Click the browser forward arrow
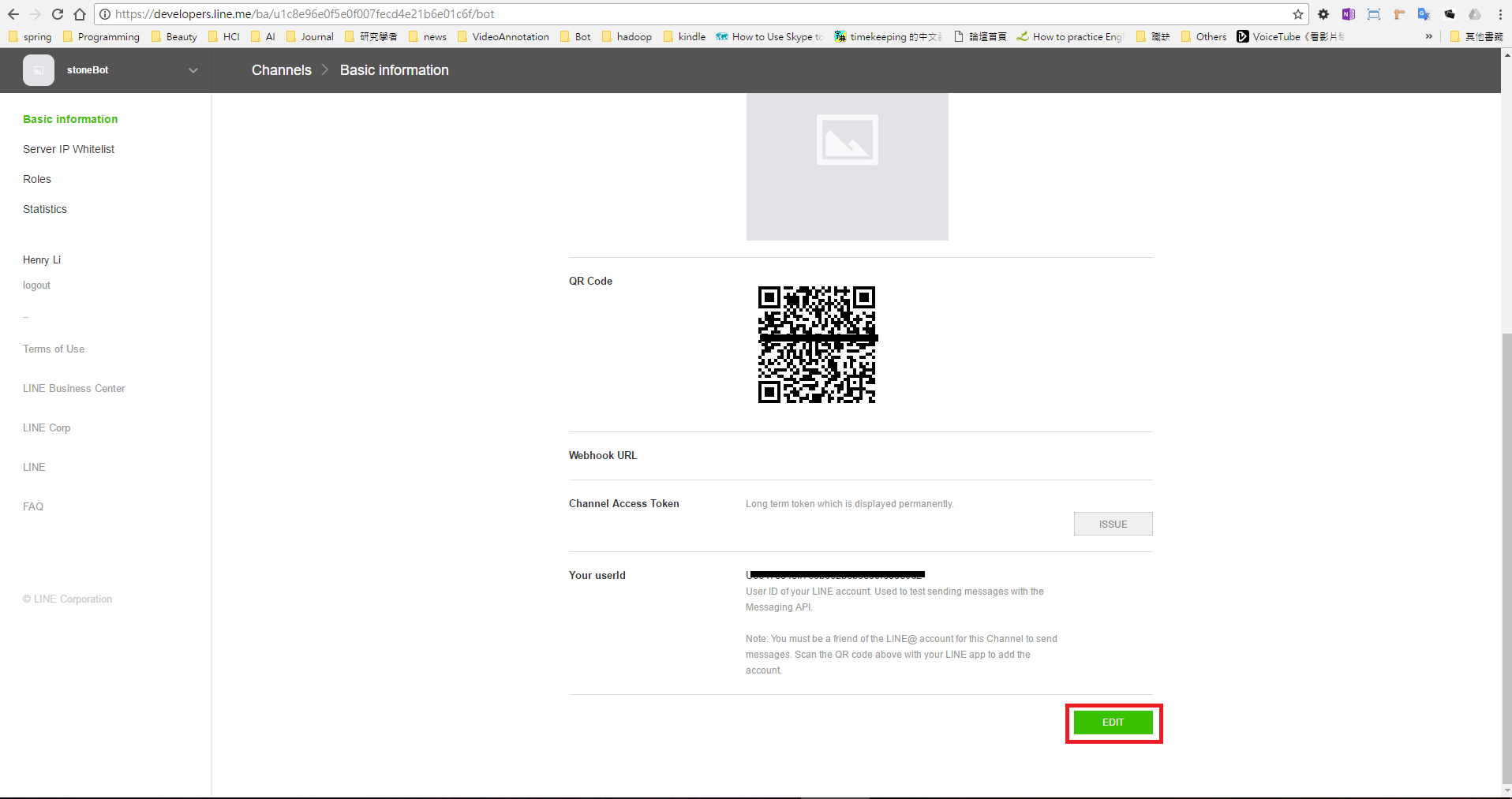Screen dimensions: 1512x799 (x=36, y=14)
